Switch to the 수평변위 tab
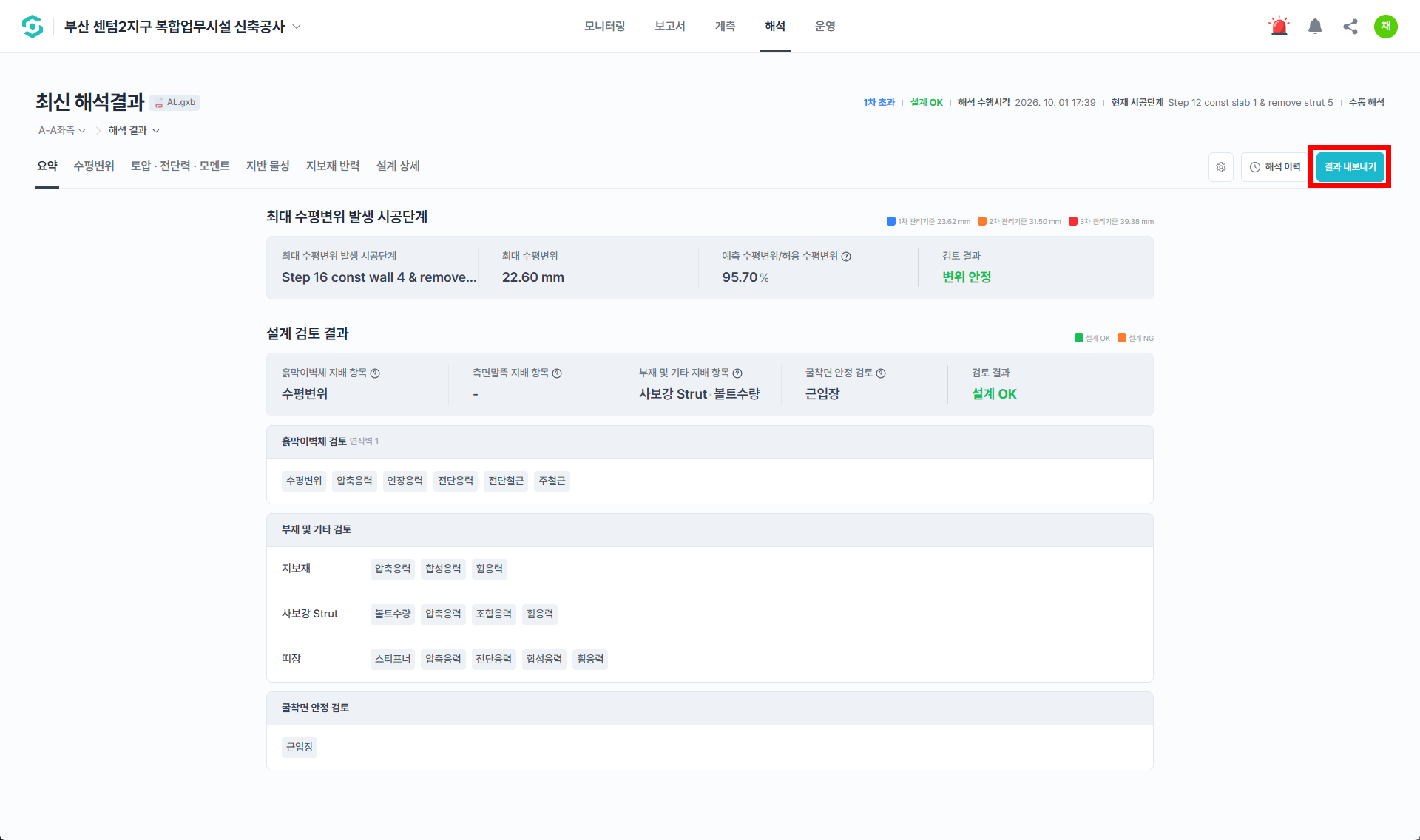1420x840 pixels. click(x=94, y=166)
